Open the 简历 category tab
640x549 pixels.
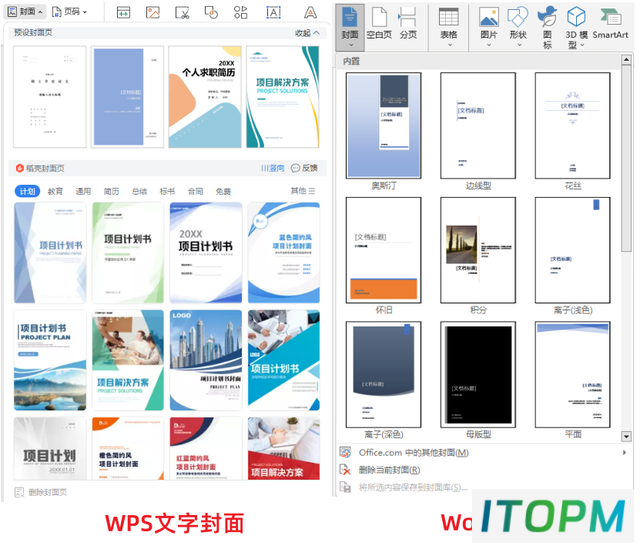point(111,191)
